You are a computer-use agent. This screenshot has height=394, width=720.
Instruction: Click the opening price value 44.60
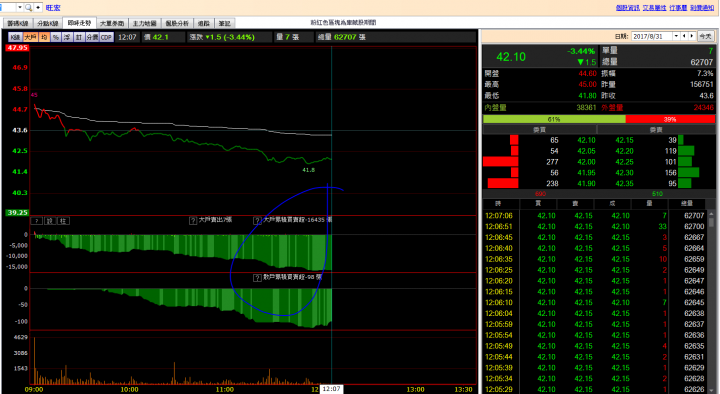587,73
